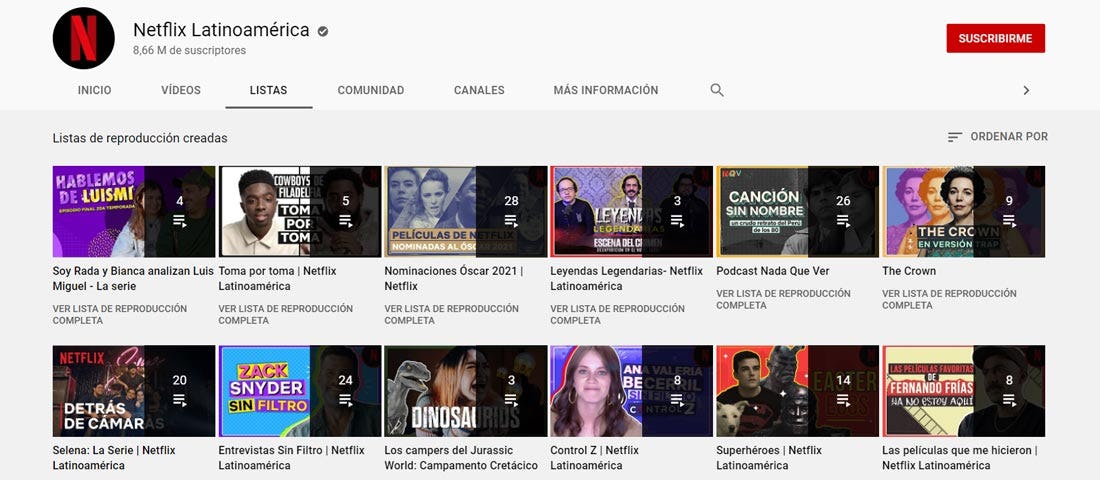The height and width of the screenshot is (480, 1100).
Task: Click the verified checkmark badge beside channel name
Action: pos(323,31)
